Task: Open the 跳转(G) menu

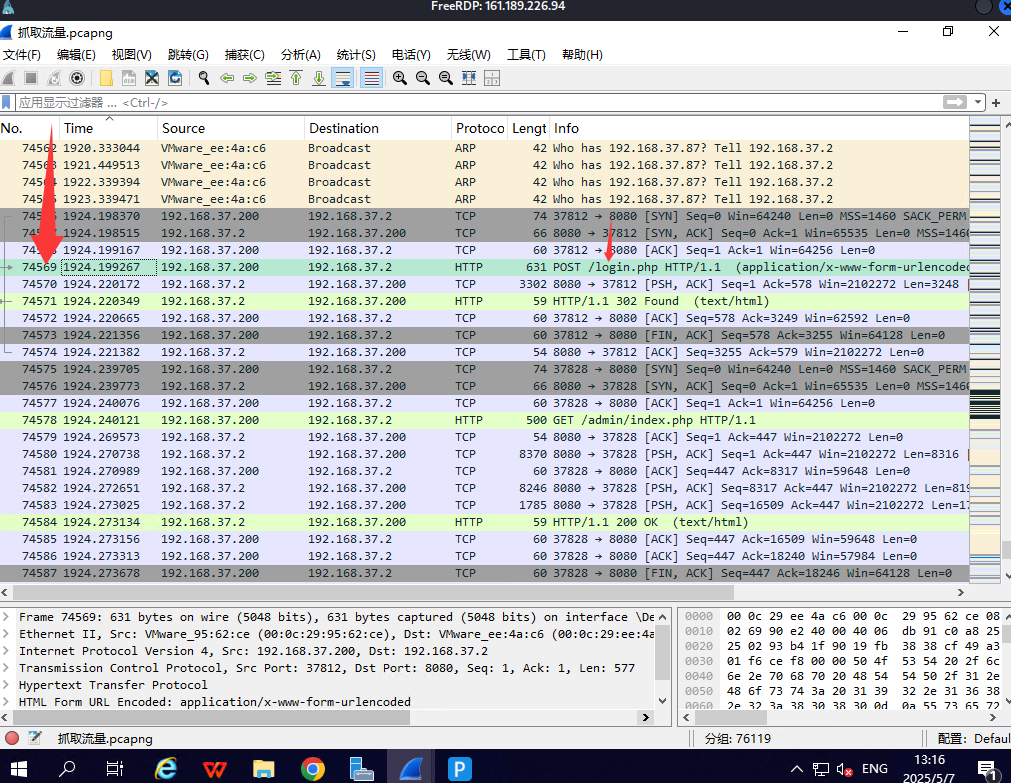Action: point(188,55)
